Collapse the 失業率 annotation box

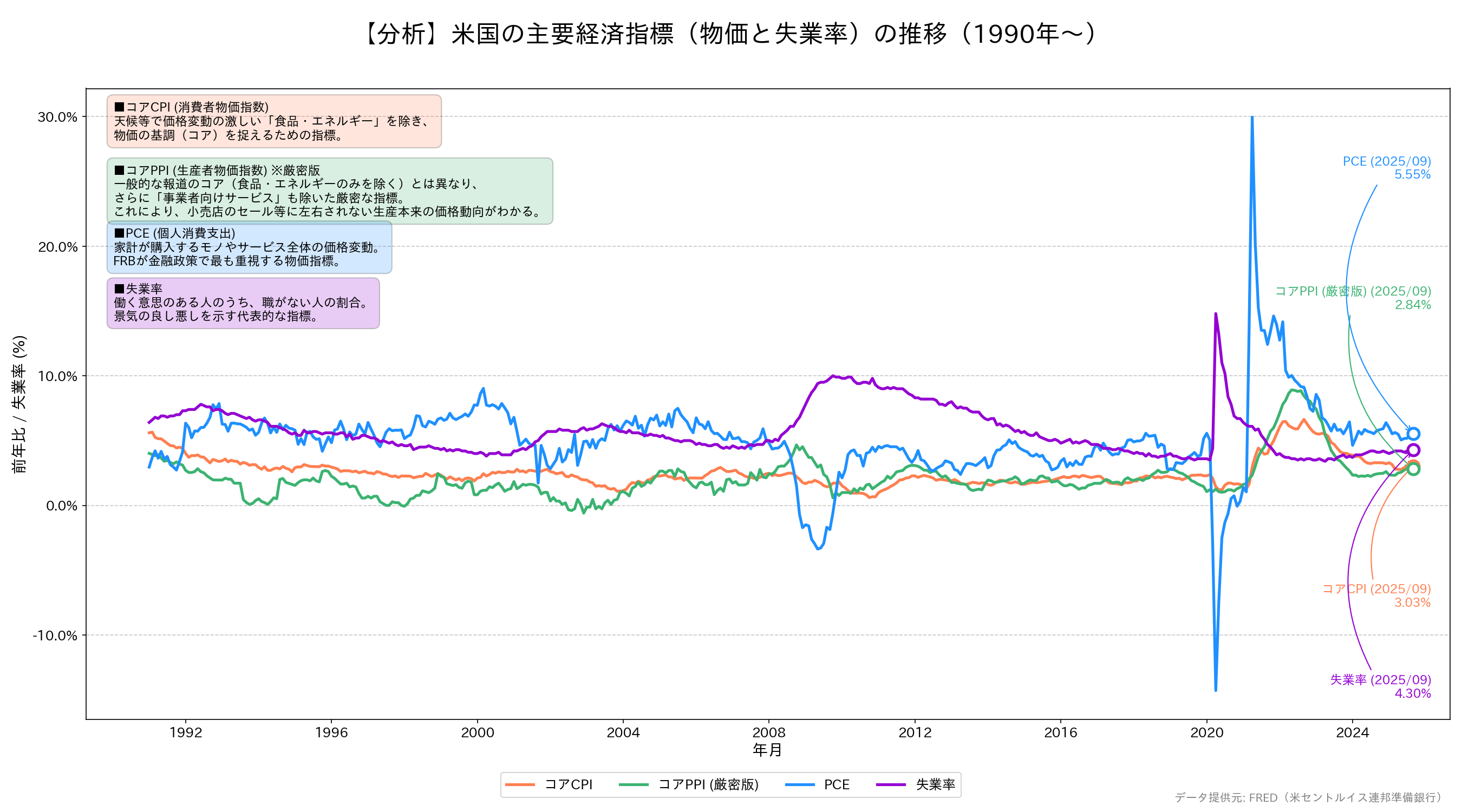(x=244, y=304)
